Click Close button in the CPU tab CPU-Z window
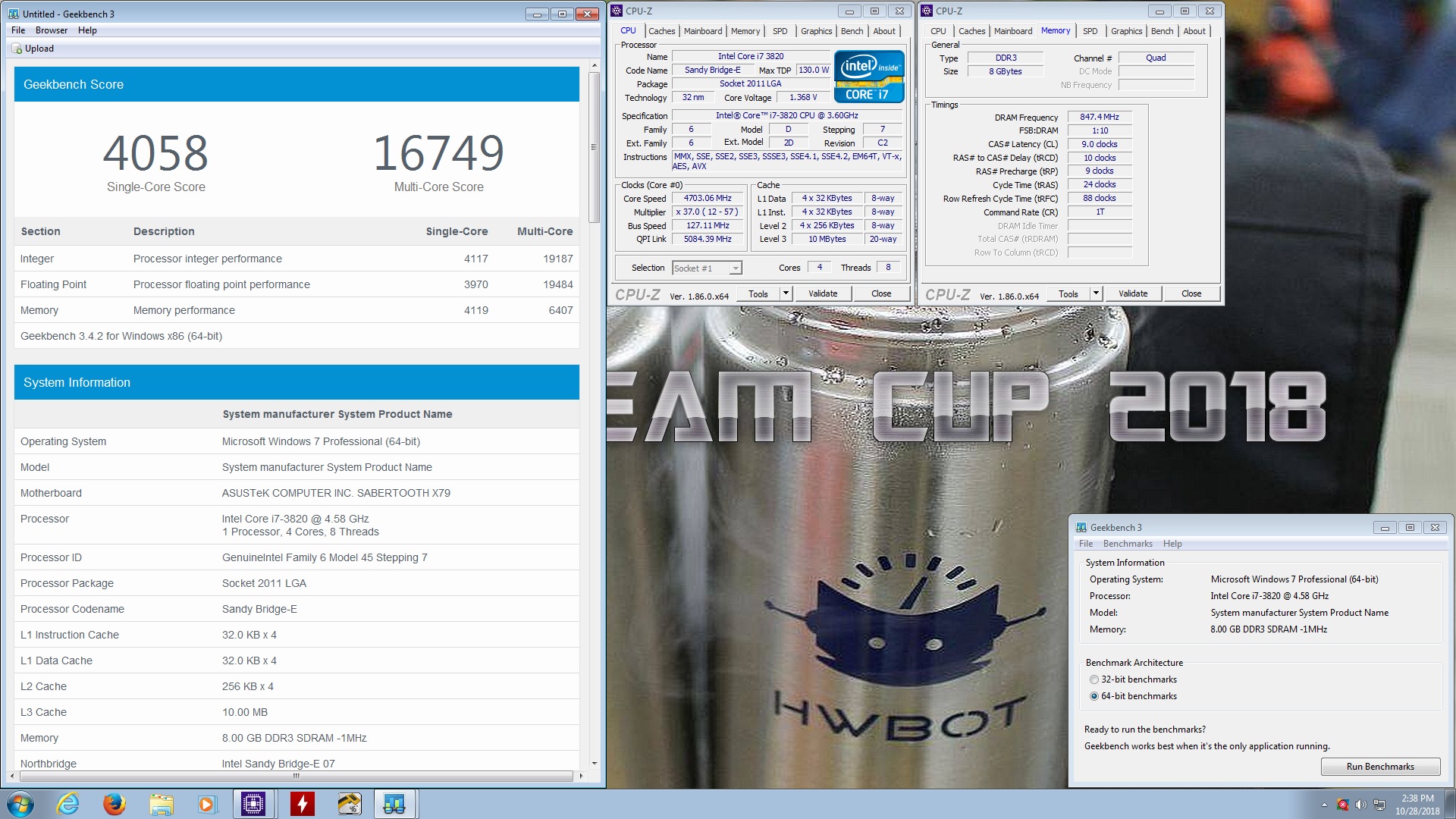This screenshot has height=819, width=1456. (881, 293)
